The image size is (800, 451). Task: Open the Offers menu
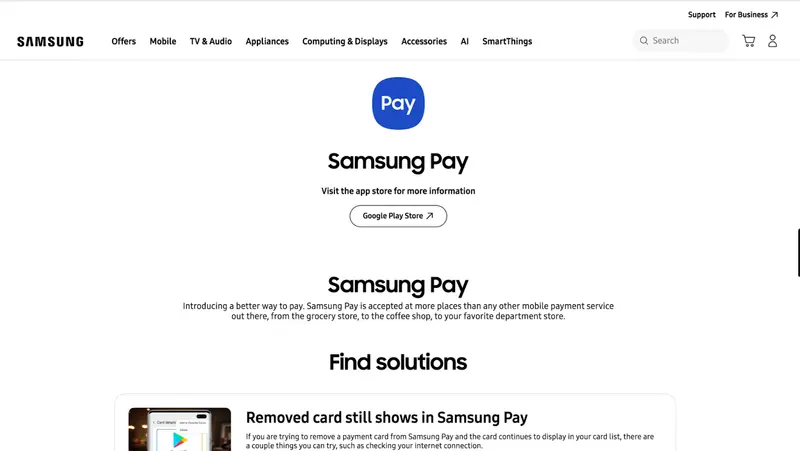pyautogui.click(x=123, y=41)
